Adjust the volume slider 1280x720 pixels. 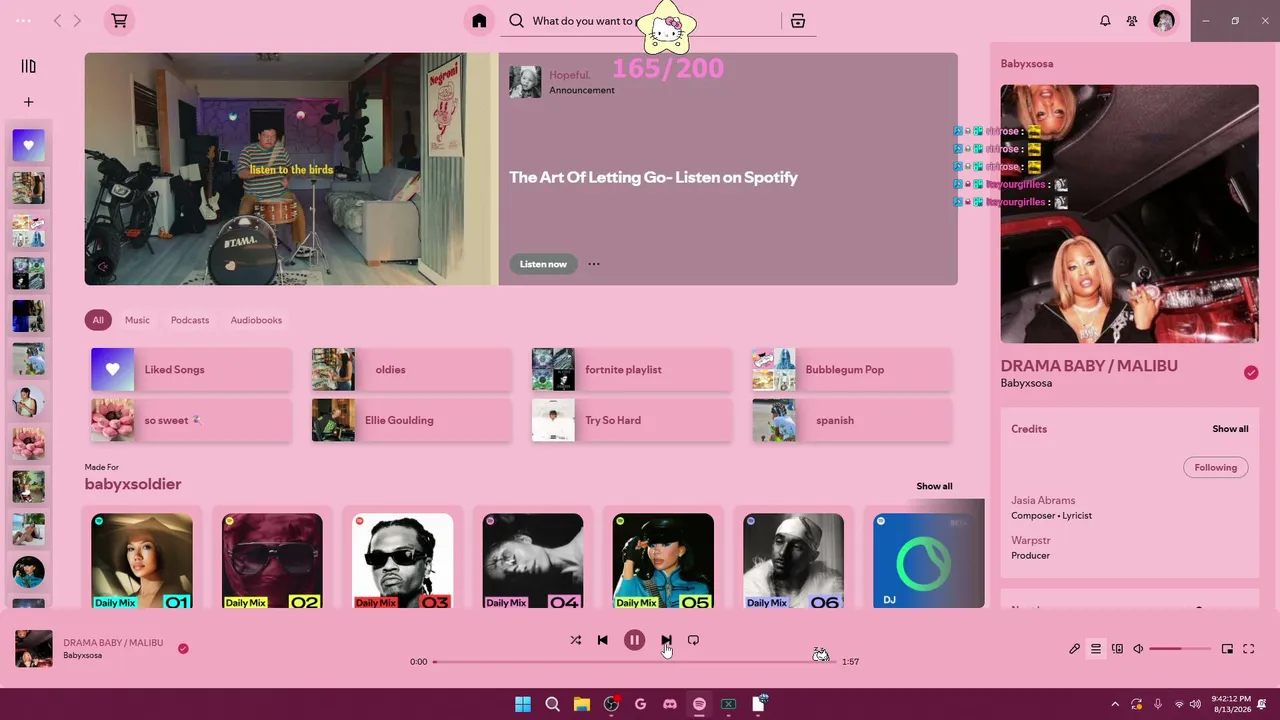(1180, 649)
